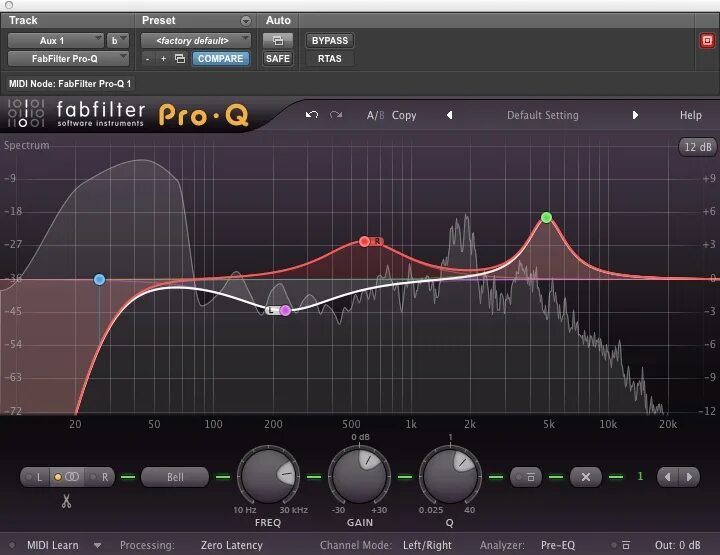
Task: Toggle the BYPASS button
Action: [x=330, y=40]
